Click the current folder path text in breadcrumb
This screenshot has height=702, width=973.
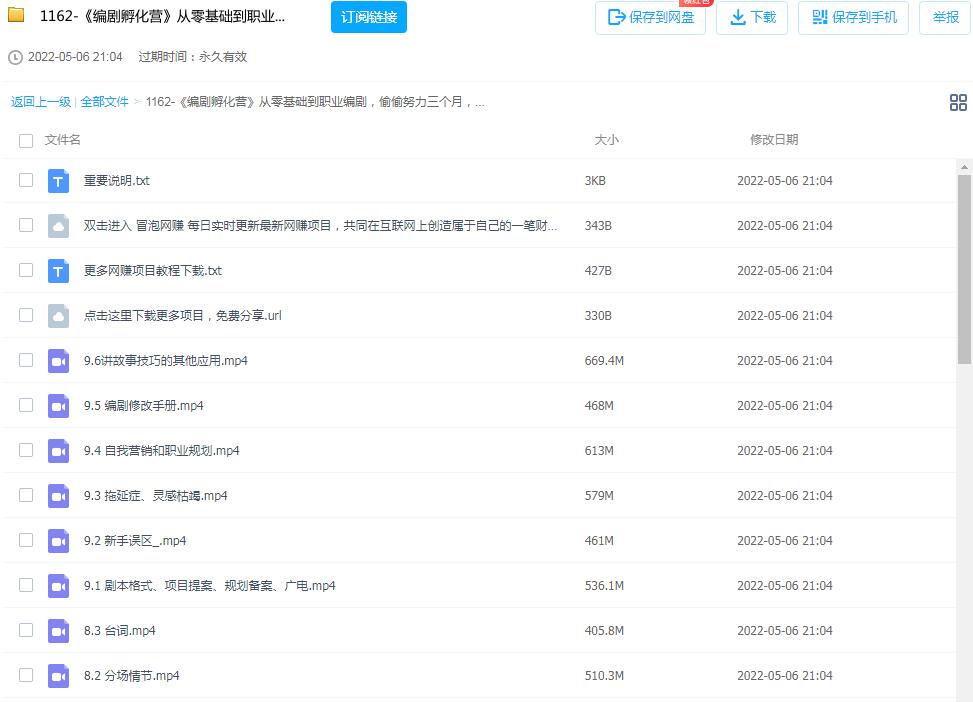tap(315, 102)
